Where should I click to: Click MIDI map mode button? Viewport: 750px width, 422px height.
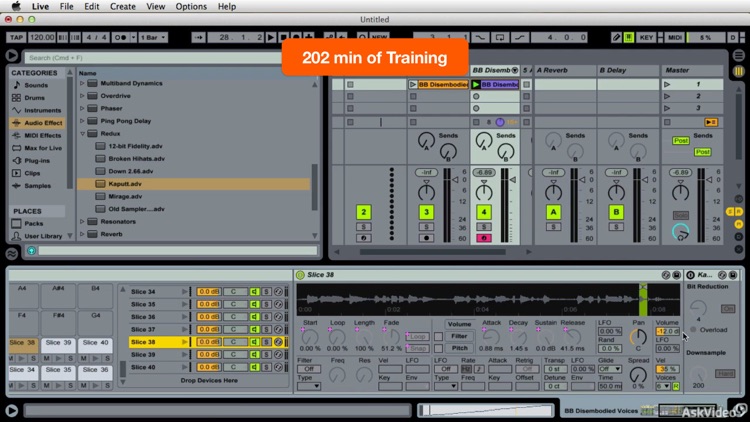point(675,37)
